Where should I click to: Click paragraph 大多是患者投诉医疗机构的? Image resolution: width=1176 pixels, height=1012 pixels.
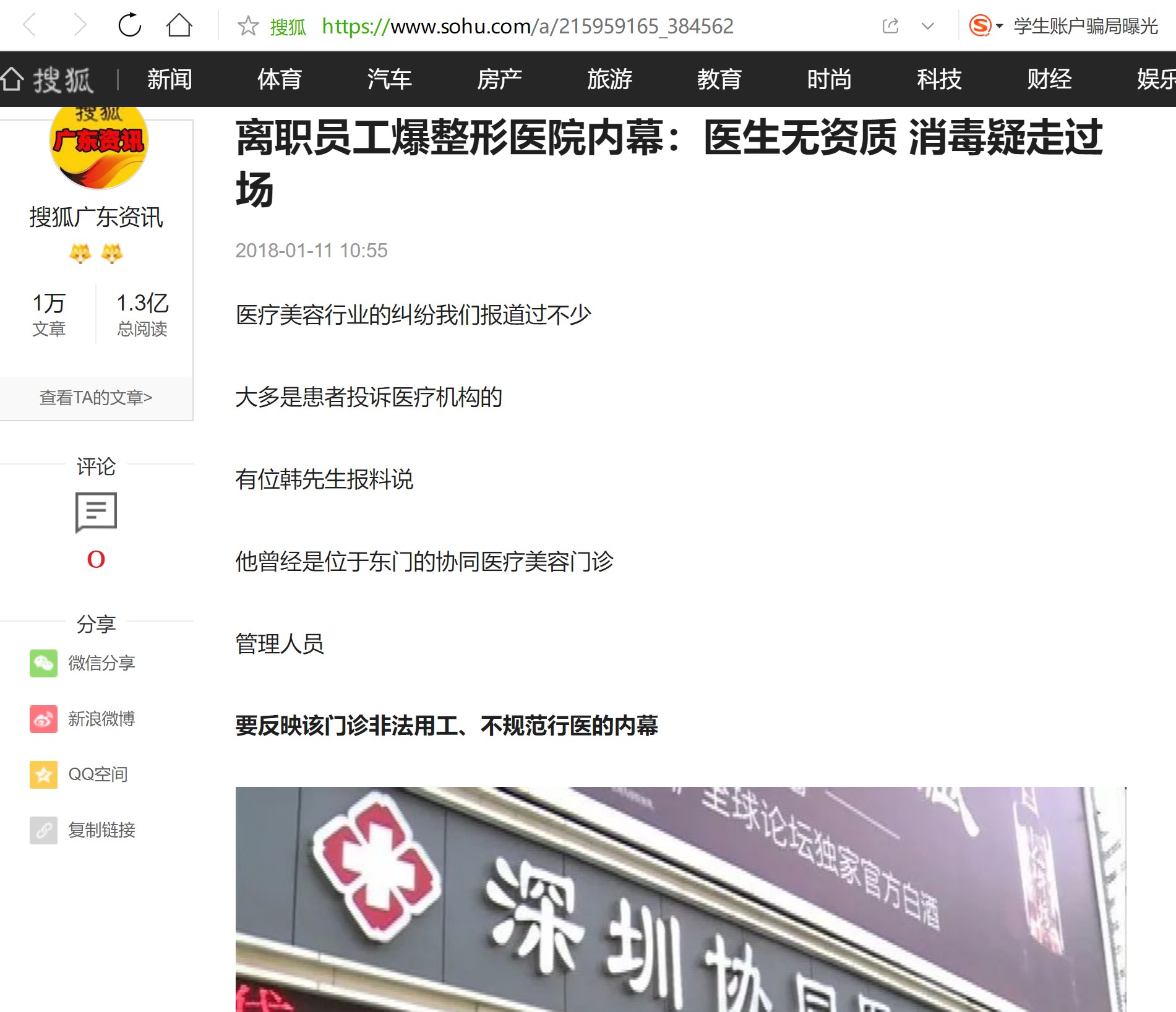pos(369,397)
